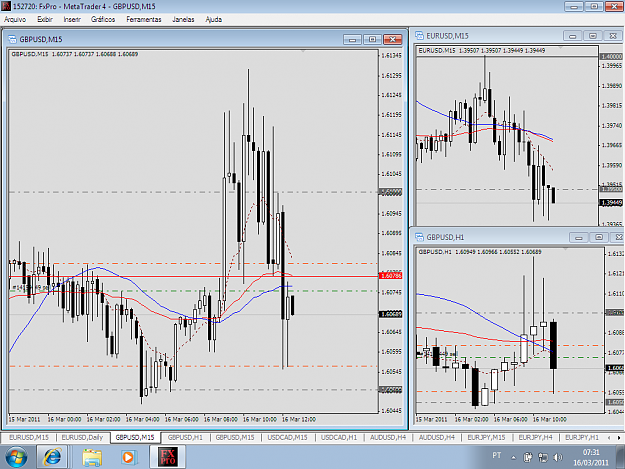Restore down the main MetaTrader window

pos(594,6)
